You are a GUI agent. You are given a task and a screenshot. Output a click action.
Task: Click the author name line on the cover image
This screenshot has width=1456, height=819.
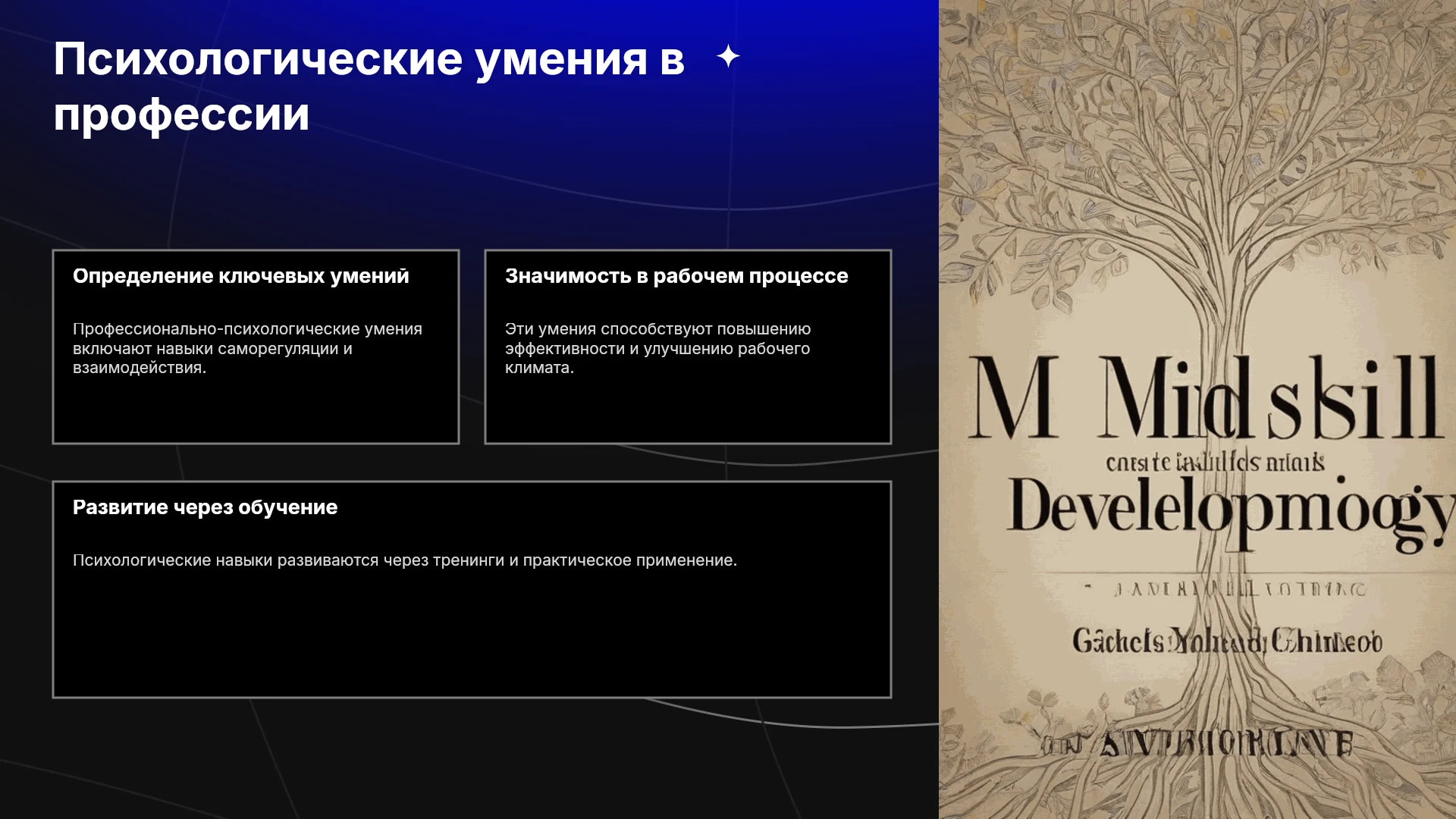coord(1227,642)
